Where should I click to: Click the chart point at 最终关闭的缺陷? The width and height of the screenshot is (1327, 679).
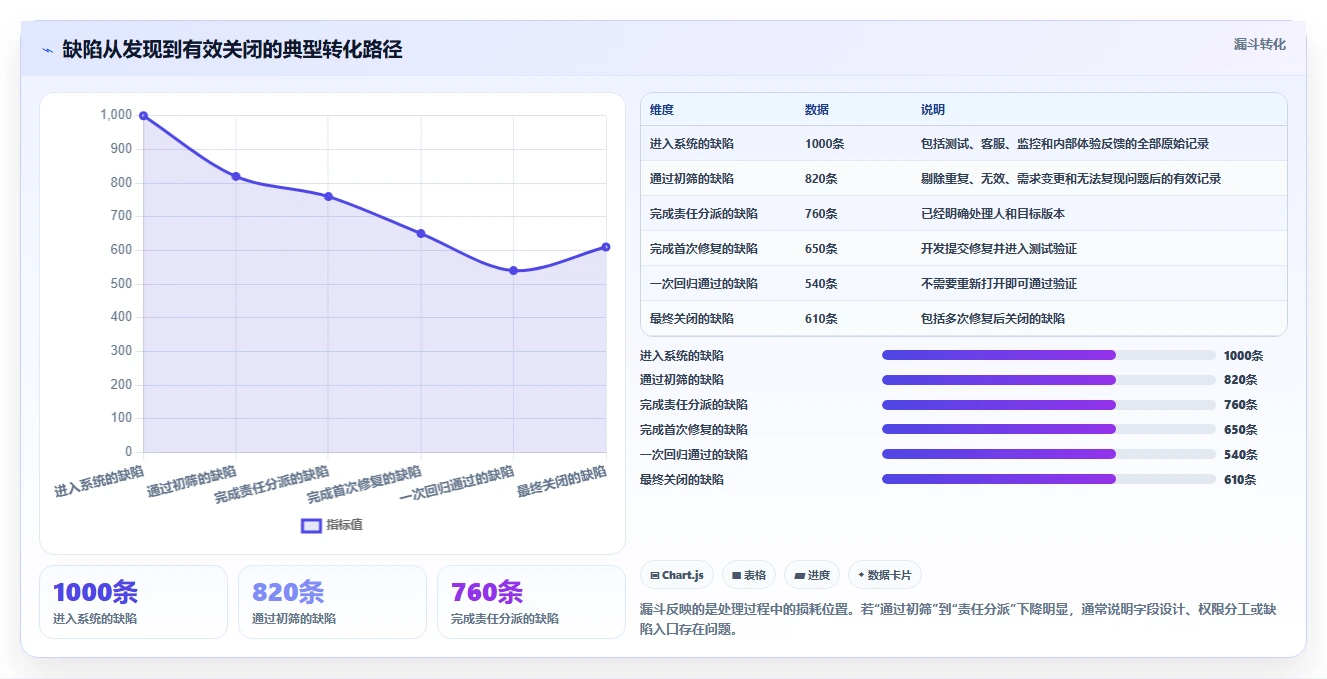click(x=606, y=247)
